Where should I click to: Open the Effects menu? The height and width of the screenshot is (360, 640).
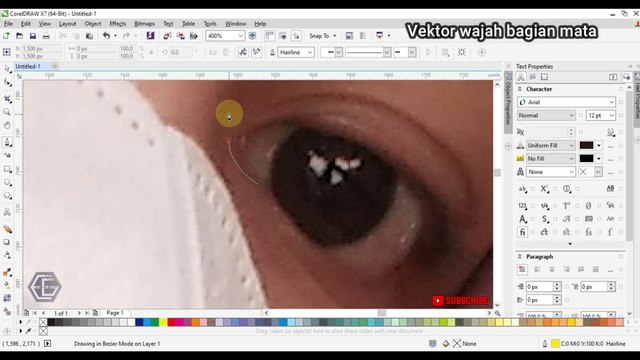[118, 24]
